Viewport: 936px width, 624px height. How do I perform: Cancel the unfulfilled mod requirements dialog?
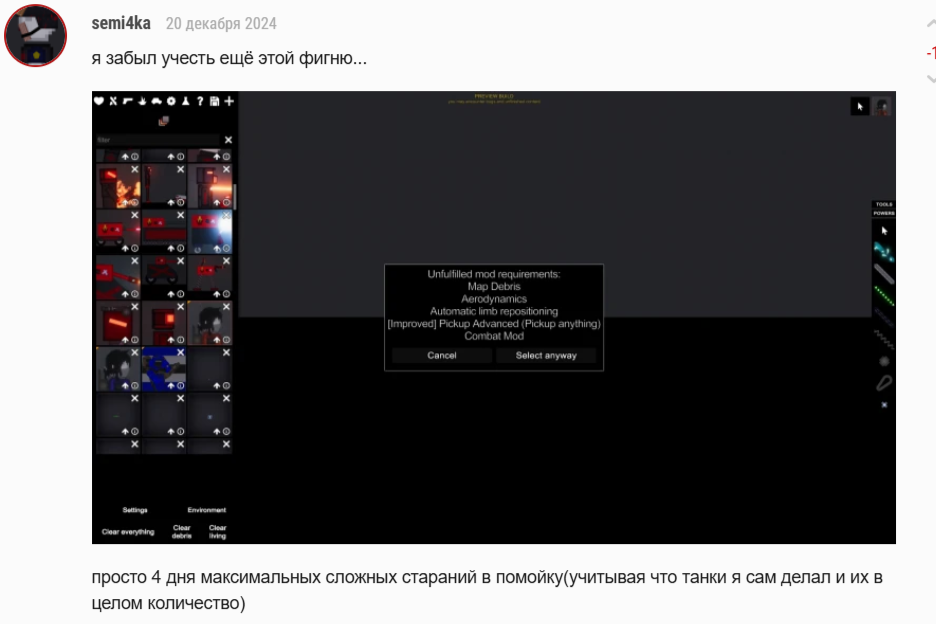[x=442, y=355]
